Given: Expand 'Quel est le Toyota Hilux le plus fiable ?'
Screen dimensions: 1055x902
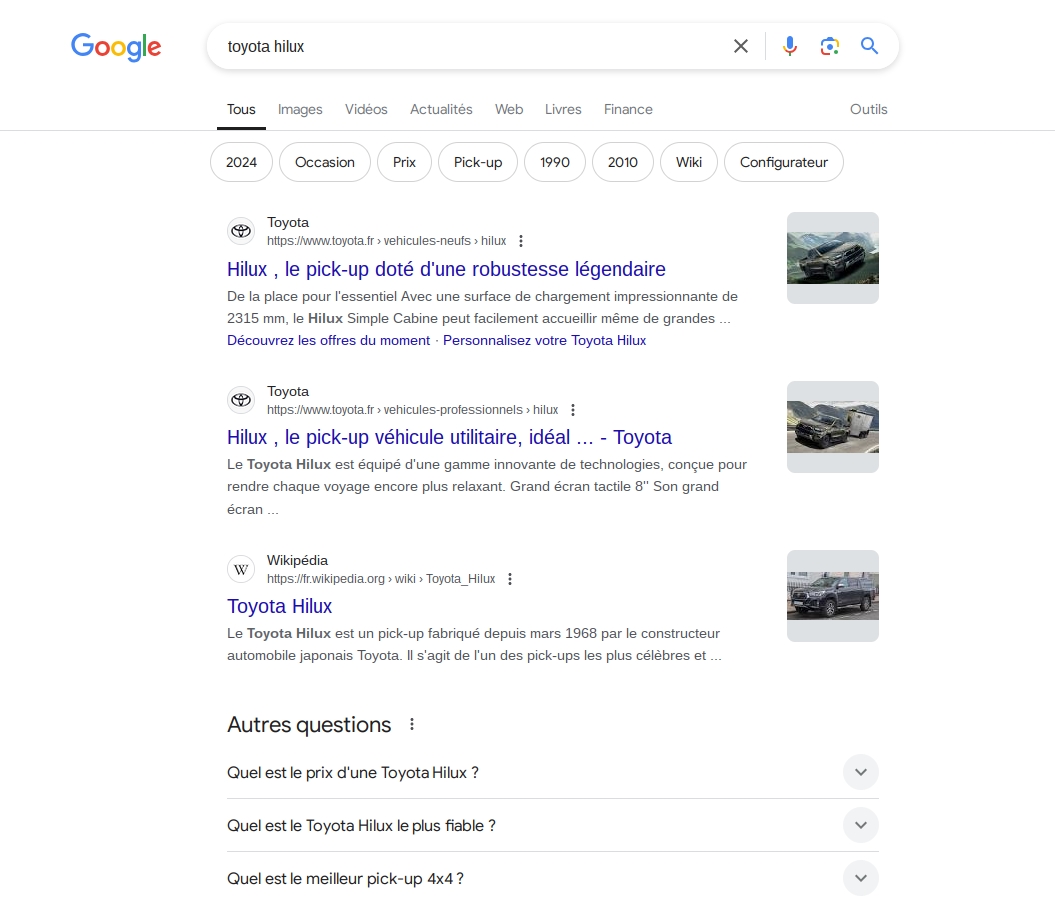Looking at the screenshot, I should 860,825.
